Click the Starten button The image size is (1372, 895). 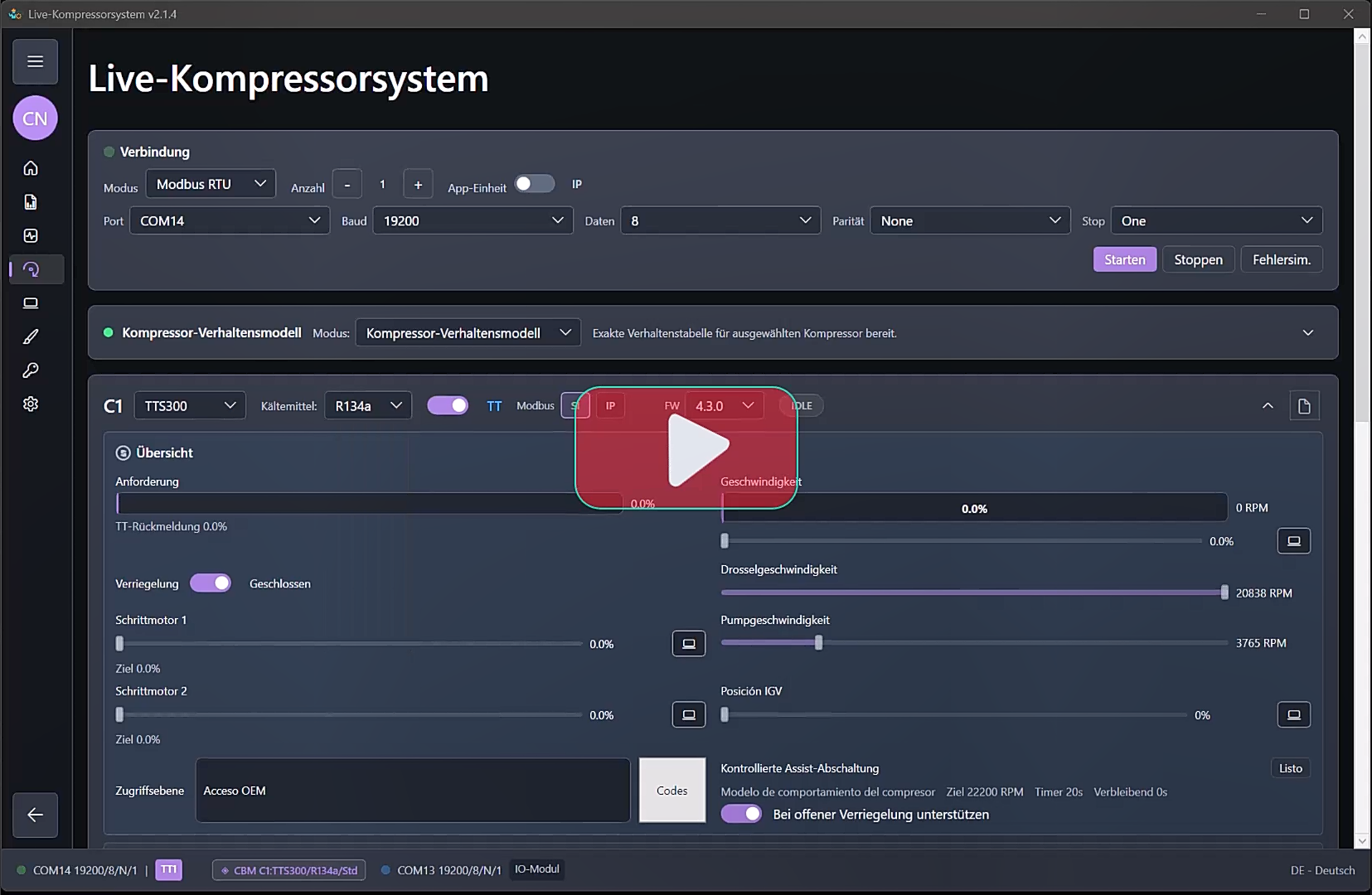coord(1125,259)
